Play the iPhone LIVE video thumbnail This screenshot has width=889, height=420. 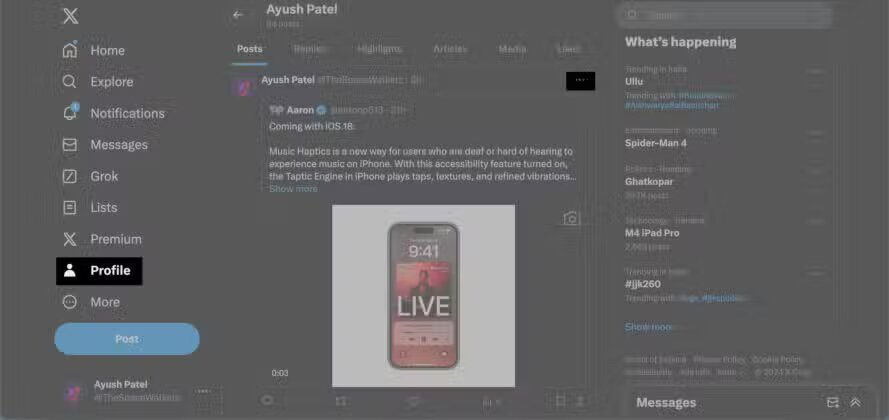(423, 296)
